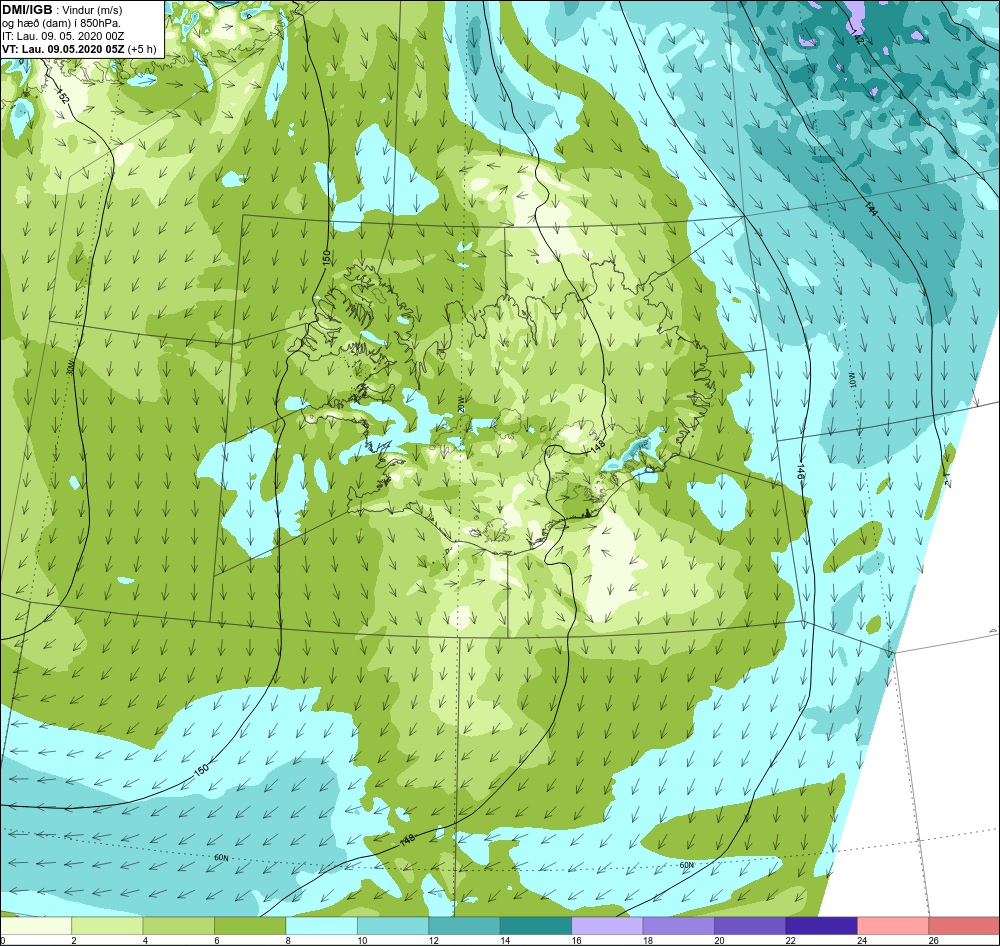
Task: Click the '144' height contour label
Action: coord(871,207)
